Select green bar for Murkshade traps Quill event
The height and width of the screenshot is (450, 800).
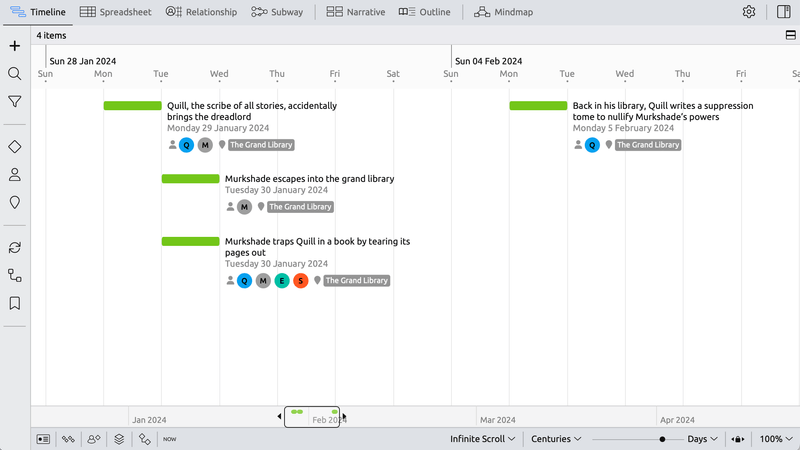(190, 241)
